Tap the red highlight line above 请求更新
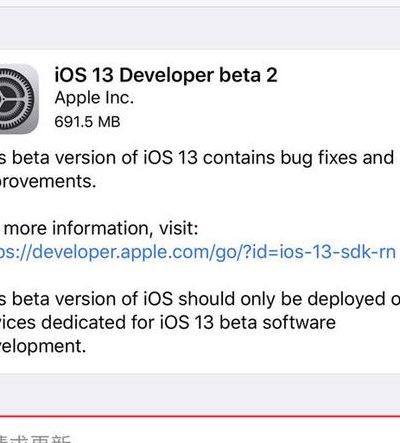 click(x=200, y=416)
